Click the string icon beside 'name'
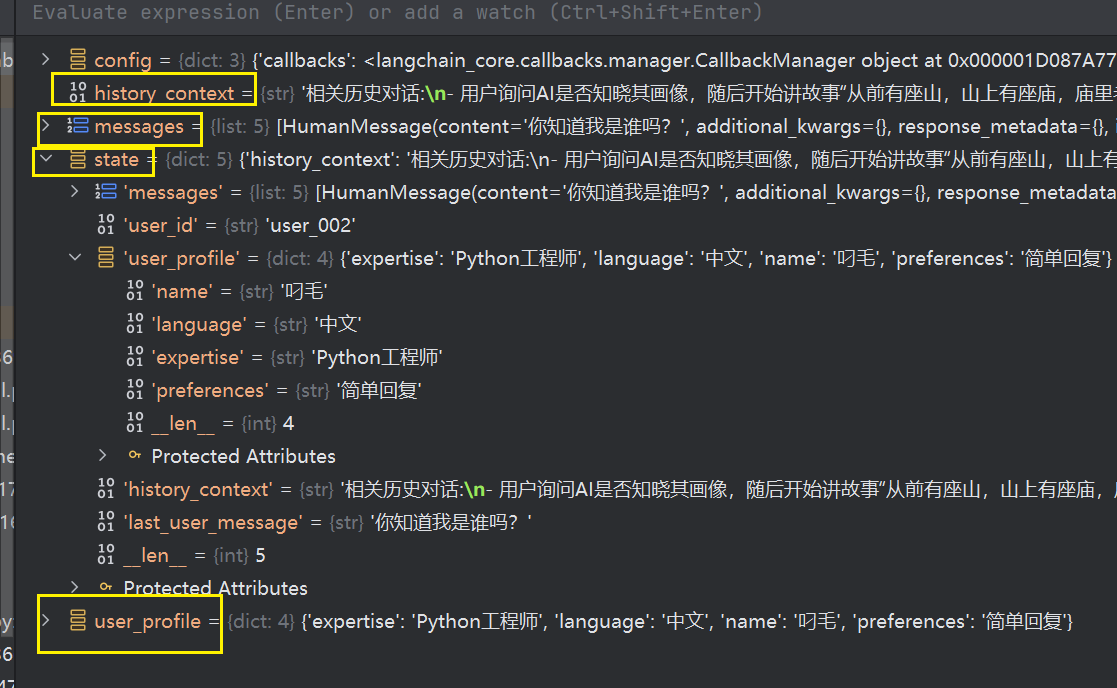Viewport: 1117px width, 688px height. pos(135,291)
